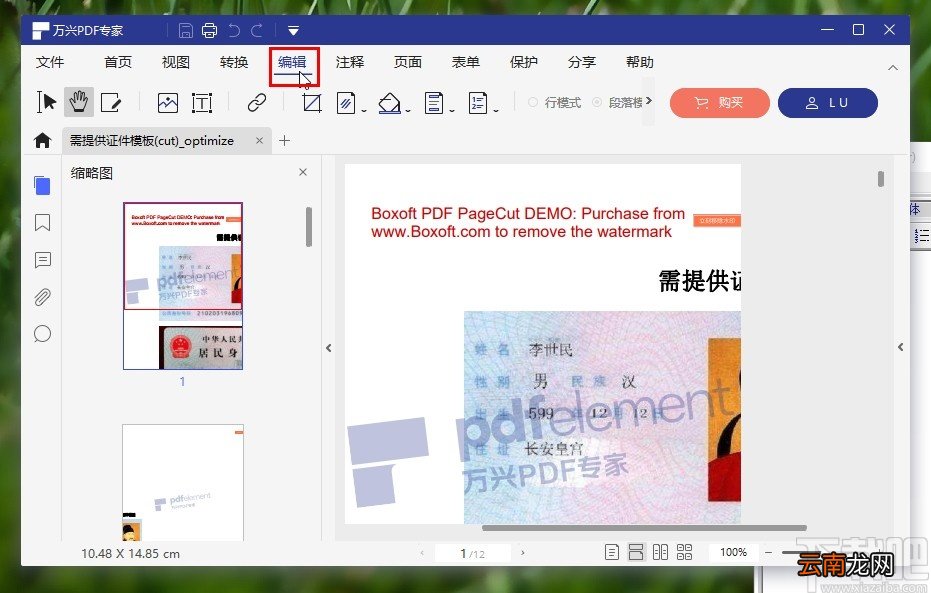This screenshot has height=593, width=931.
Task: Undo the last action in the title bar
Action: click(234, 30)
